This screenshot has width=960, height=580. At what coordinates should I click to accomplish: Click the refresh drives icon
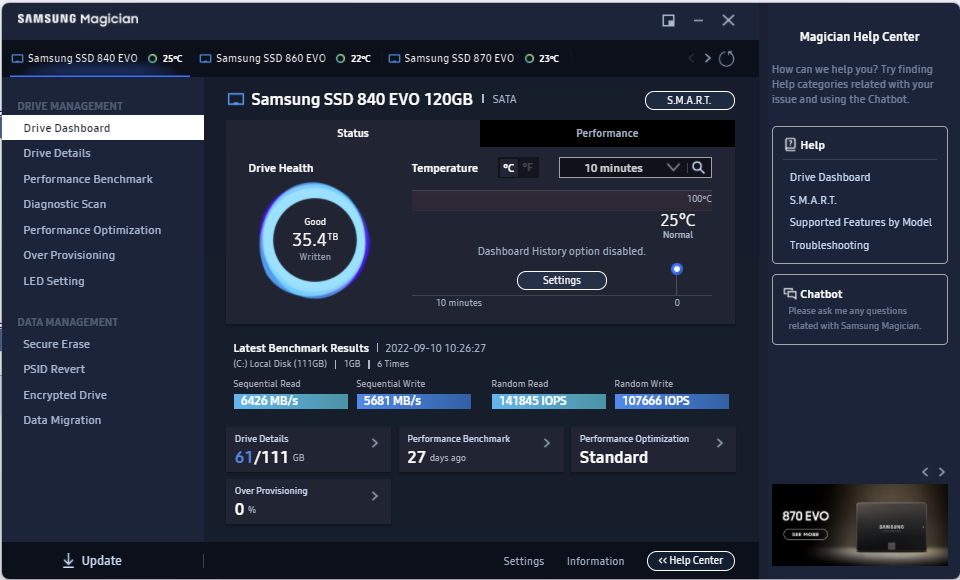[726, 59]
